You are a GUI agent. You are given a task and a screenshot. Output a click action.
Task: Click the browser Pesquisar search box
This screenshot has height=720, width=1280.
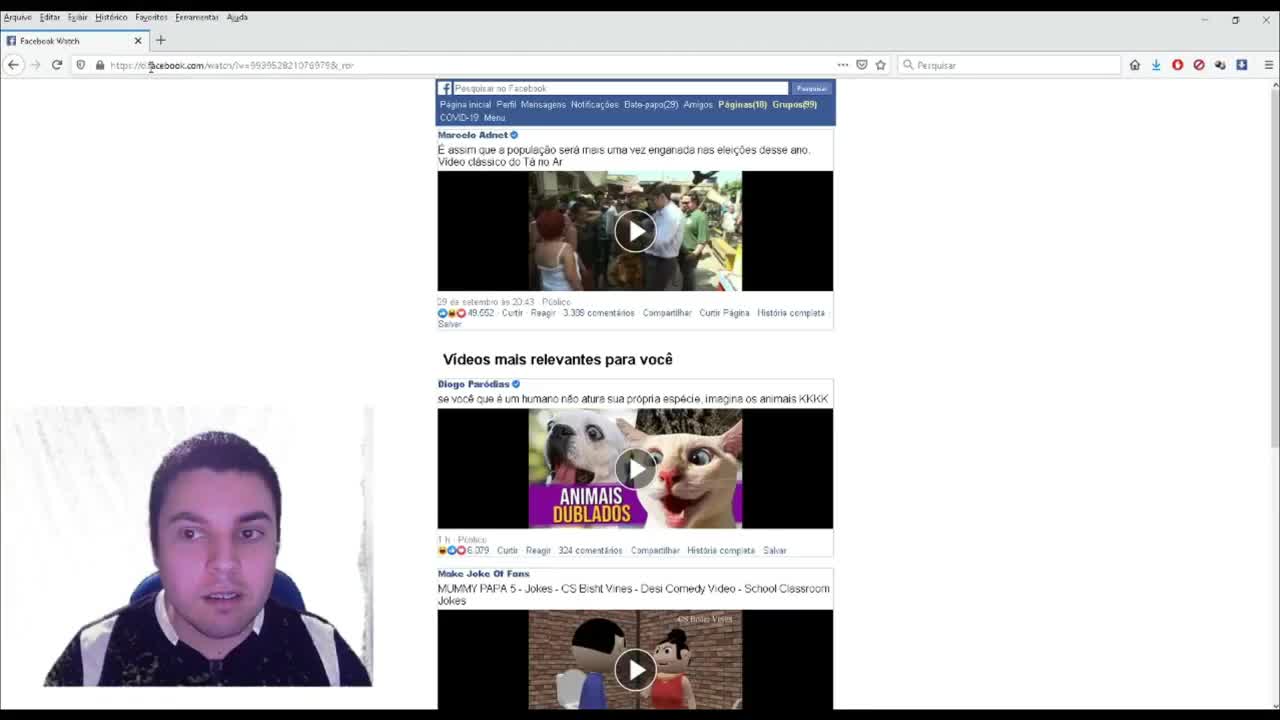coord(1010,65)
